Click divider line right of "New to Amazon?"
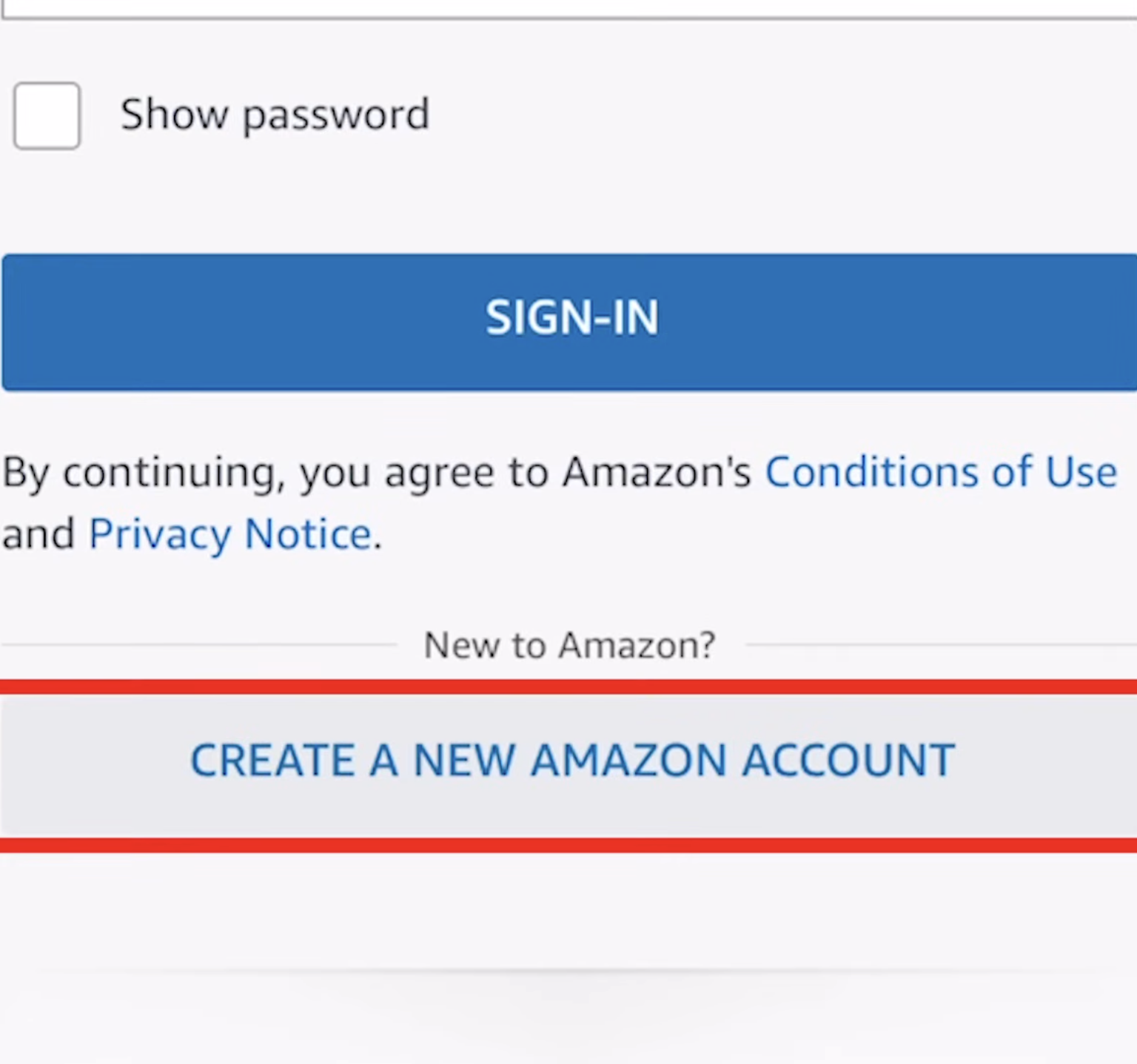1137x1064 pixels. [x=940, y=645]
